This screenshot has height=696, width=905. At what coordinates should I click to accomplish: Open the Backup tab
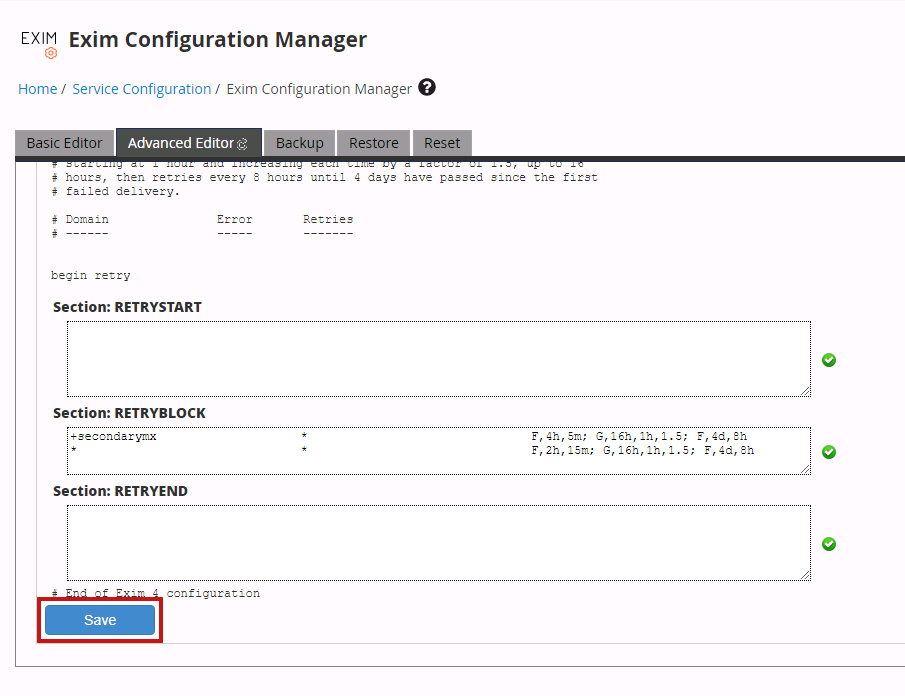coord(300,143)
